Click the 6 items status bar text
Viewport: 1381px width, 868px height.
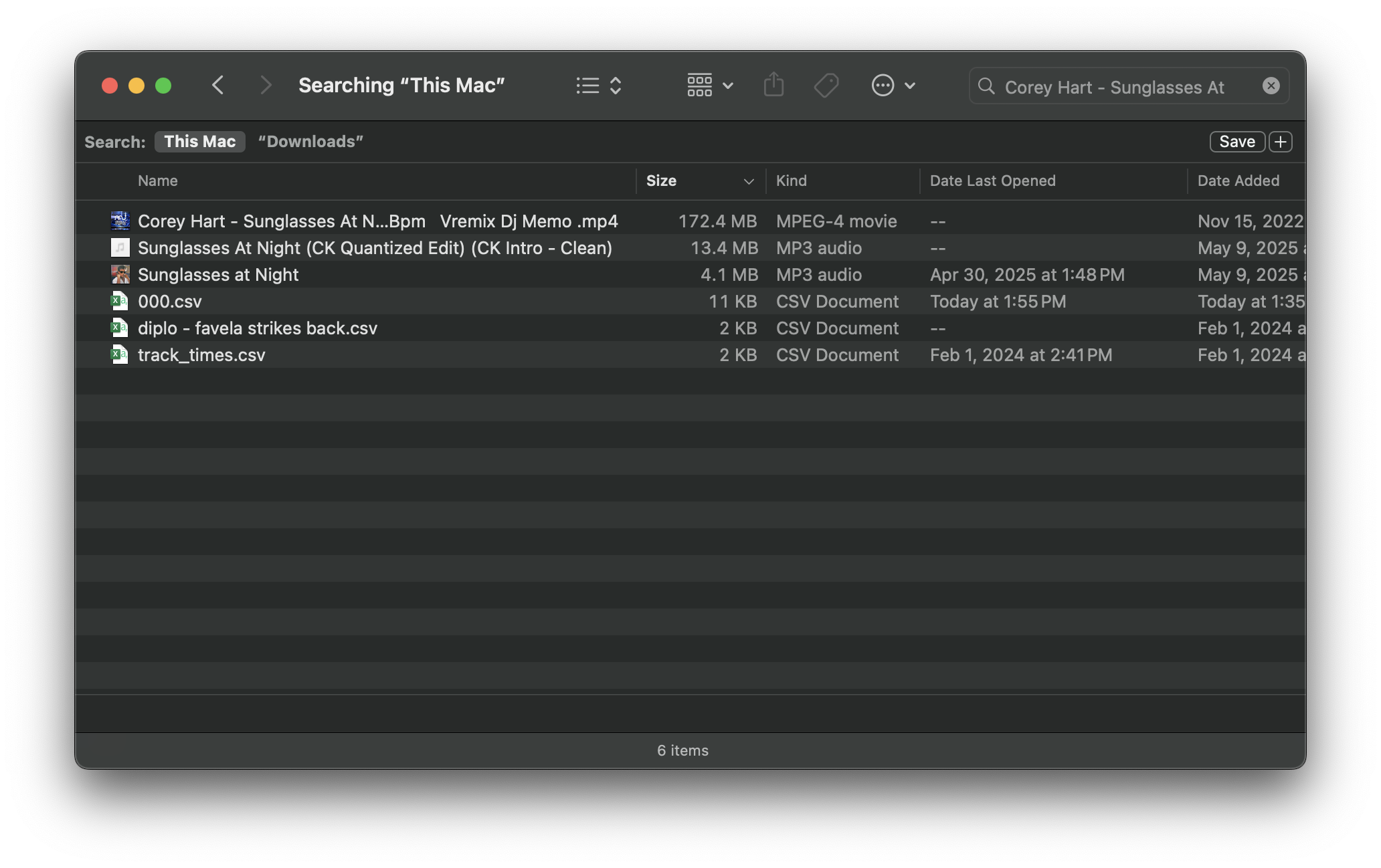[x=682, y=750]
